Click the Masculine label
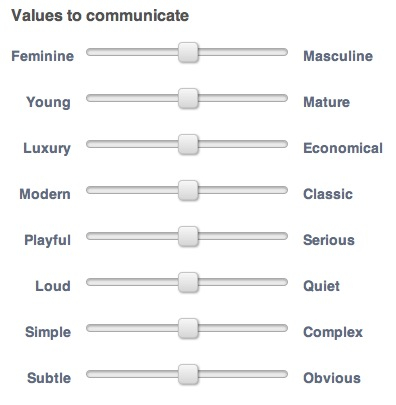396x405 pixels. 338,56
